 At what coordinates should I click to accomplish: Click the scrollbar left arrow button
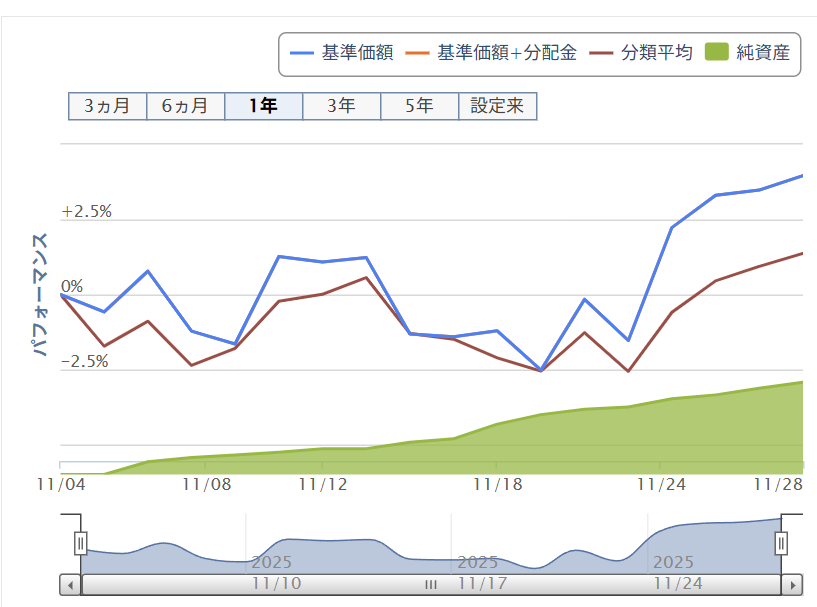coord(70,584)
